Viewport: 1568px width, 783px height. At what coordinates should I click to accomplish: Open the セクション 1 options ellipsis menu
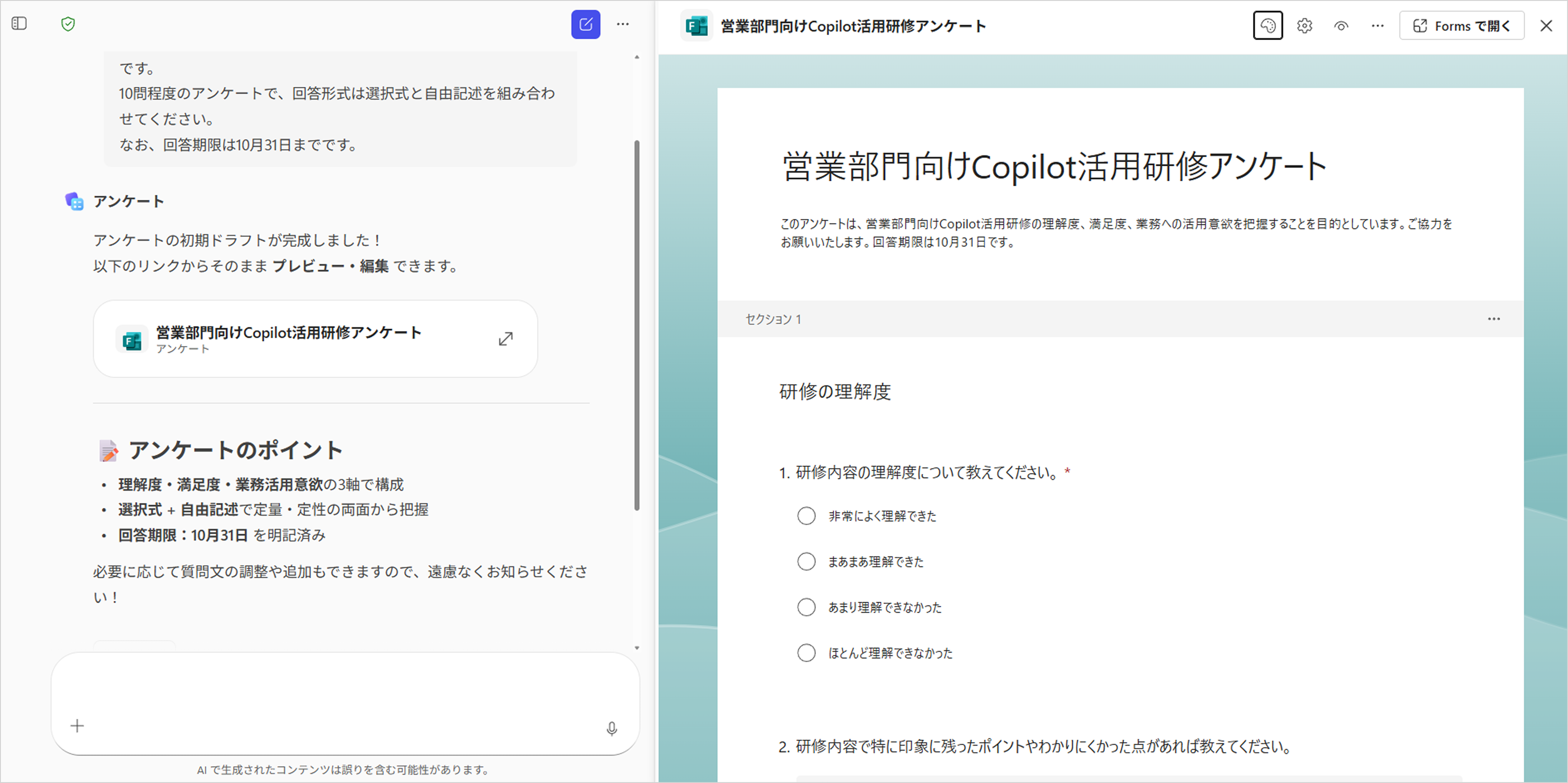tap(1494, 319)
